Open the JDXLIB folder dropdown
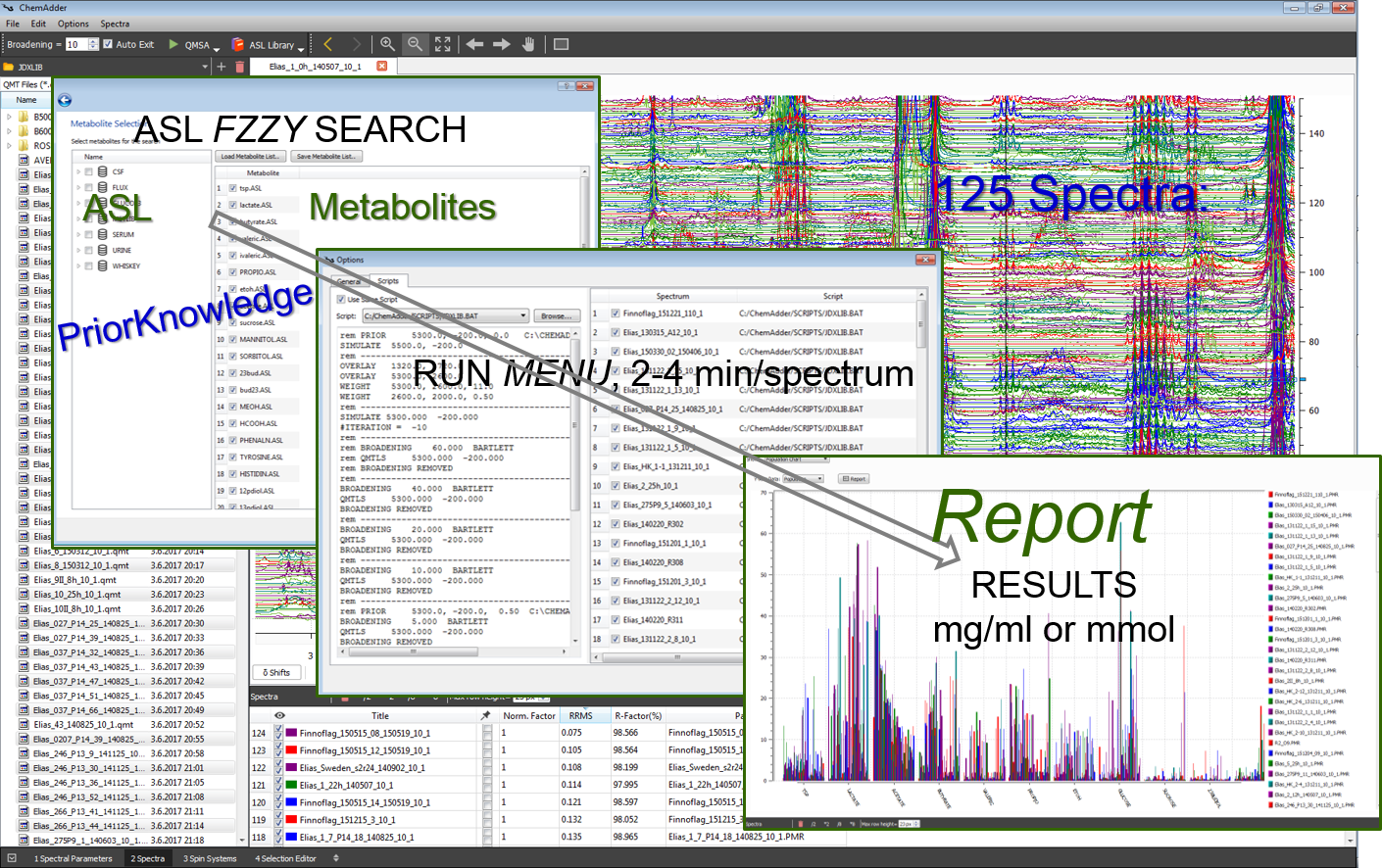This screenshot has height=868, width=1382. click(x=205, y=67)
